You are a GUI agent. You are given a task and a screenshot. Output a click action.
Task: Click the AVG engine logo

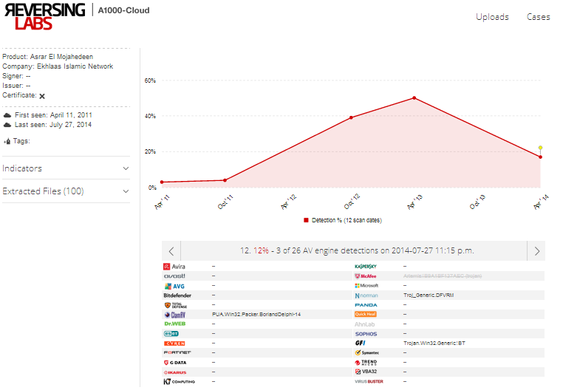click(175, 286)
